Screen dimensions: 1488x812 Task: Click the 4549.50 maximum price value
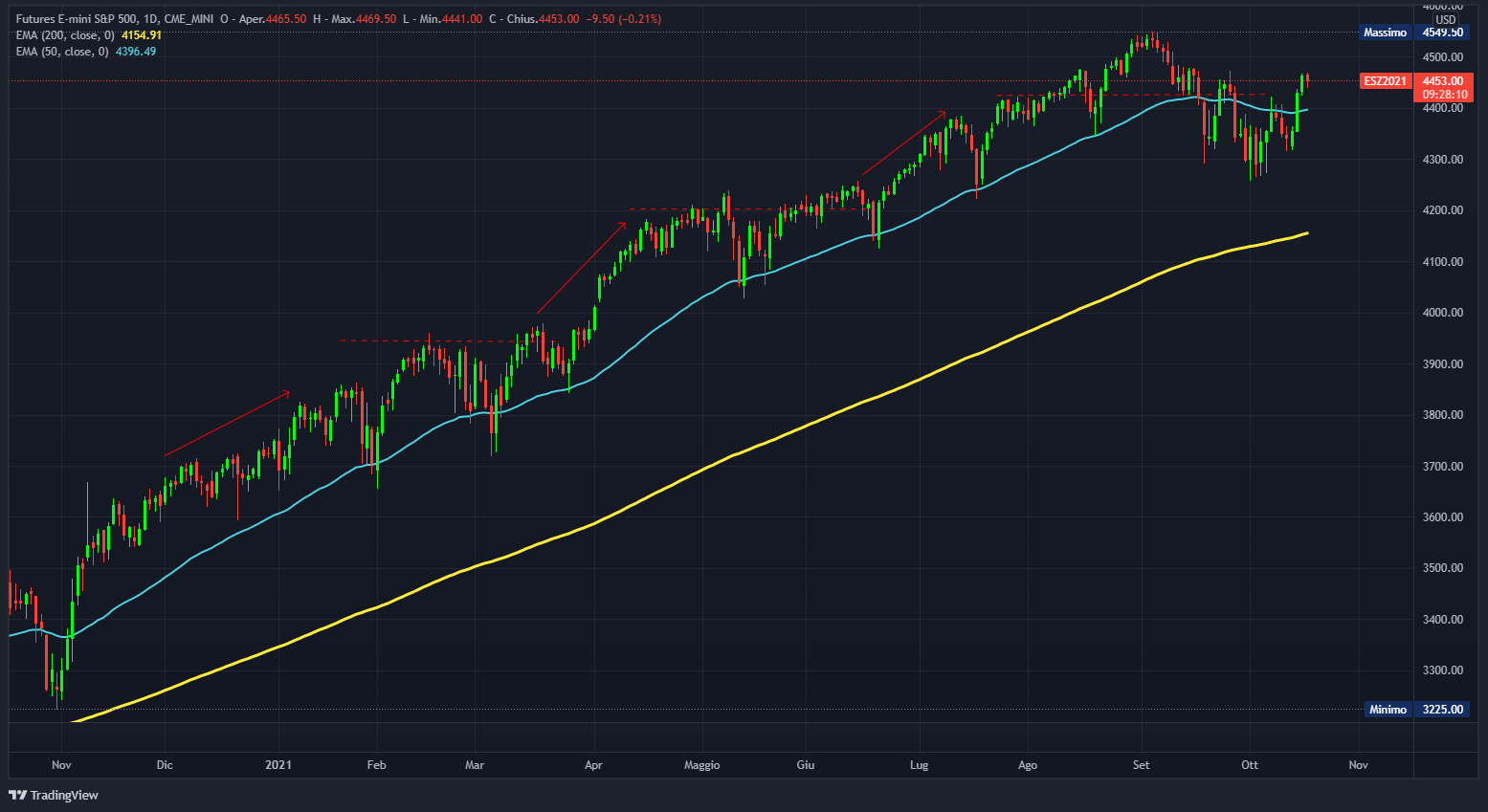[x=1443, y=33]
